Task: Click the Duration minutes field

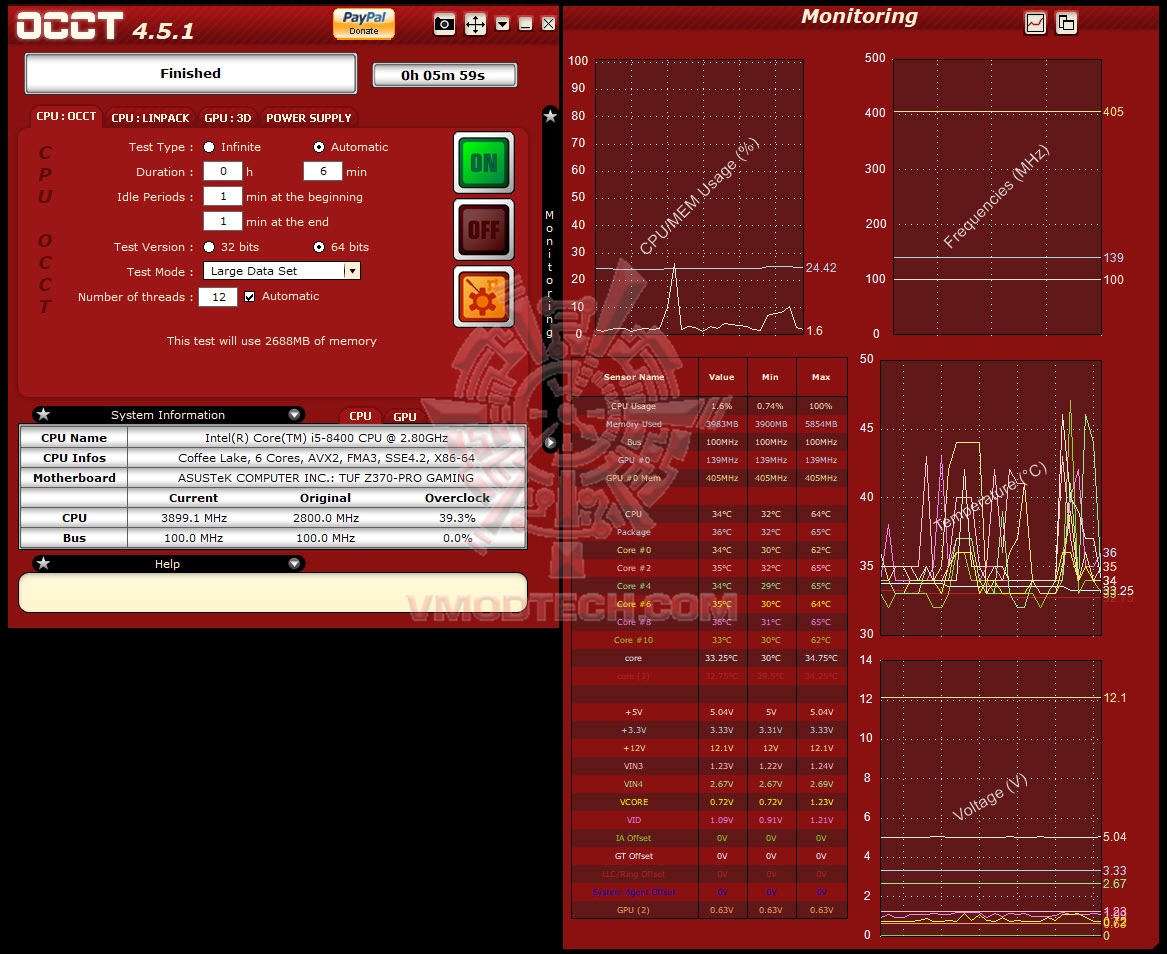Action: point(323,171)
